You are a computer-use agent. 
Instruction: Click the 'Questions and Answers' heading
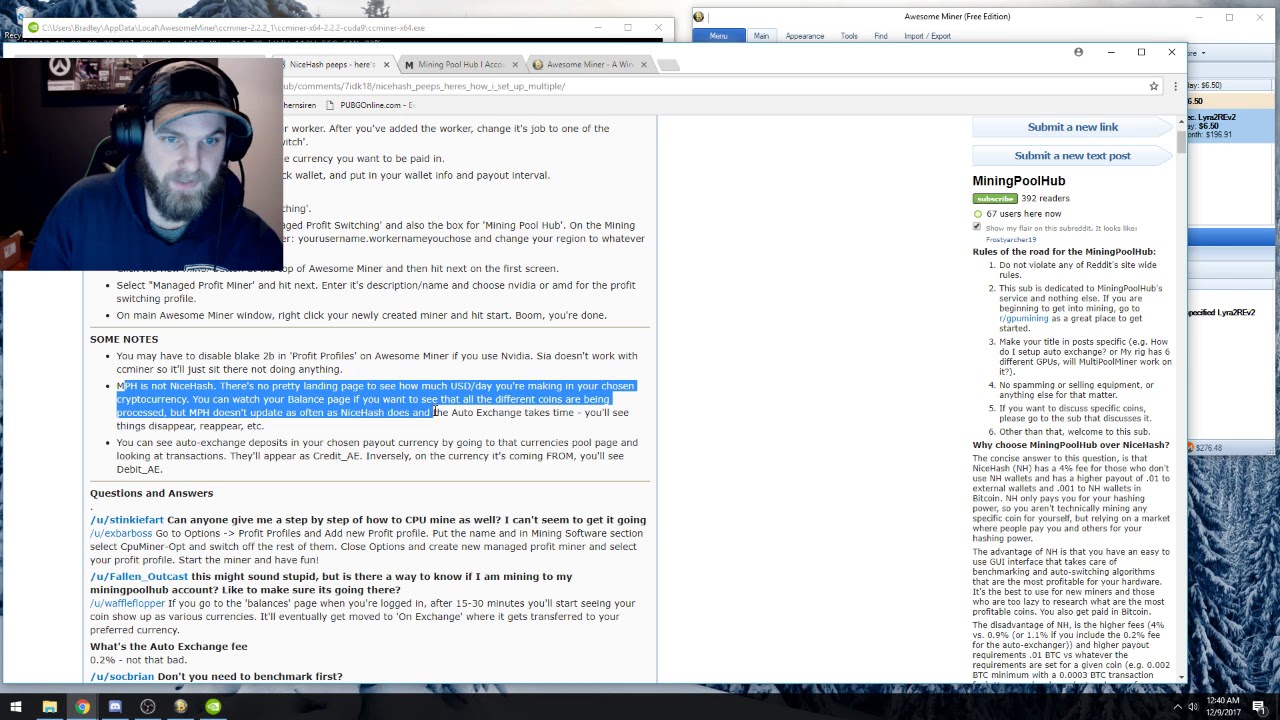pos(151,493)
